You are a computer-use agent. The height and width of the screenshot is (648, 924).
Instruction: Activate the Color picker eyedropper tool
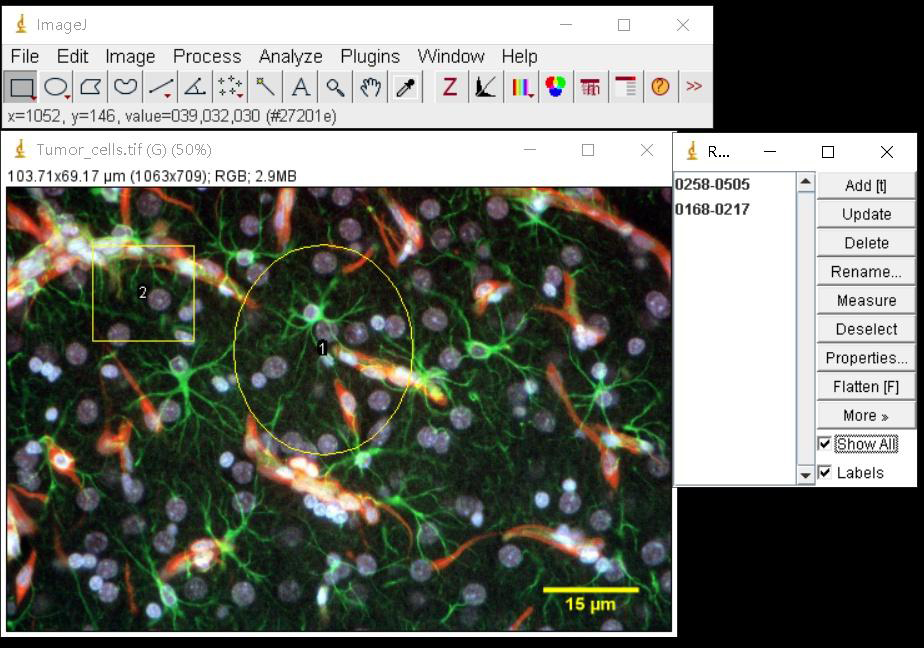coord(405,88)
